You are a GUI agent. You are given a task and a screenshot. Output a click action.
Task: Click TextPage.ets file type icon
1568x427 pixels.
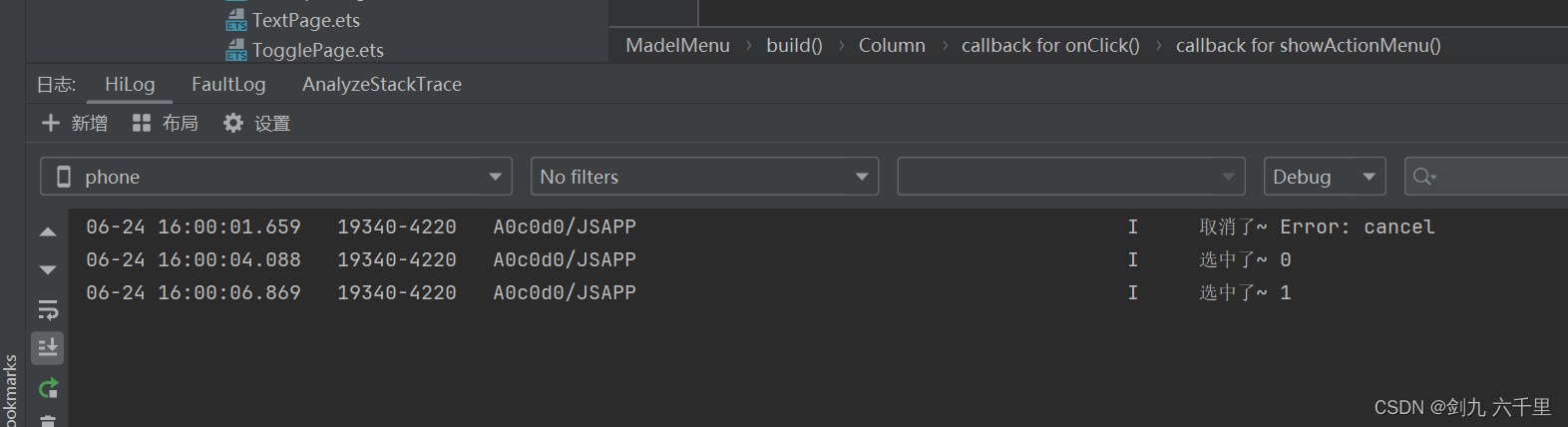[x=236, y=20]
